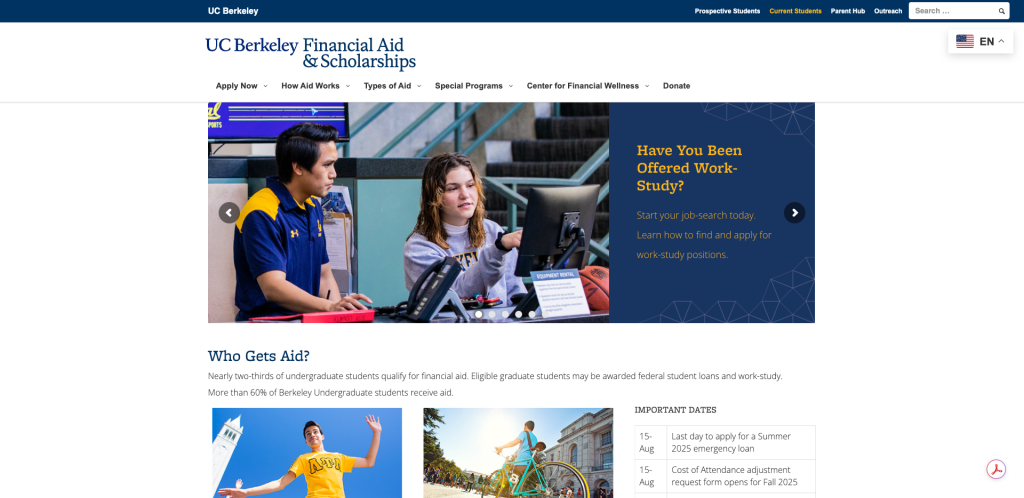Click into the Search input field
This screenshot has height=498, width=1024.
[952, 11]
